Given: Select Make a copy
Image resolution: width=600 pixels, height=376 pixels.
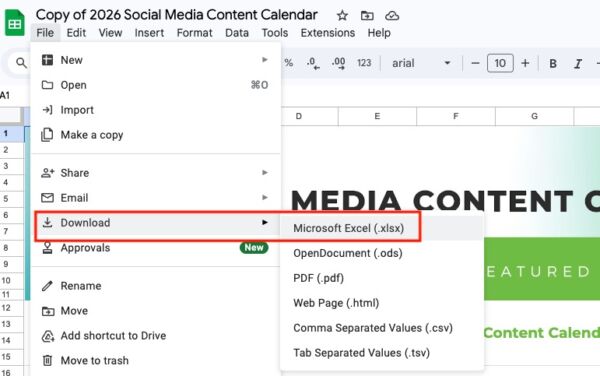Looking at the screenshot, I should (x=155, y=135).
